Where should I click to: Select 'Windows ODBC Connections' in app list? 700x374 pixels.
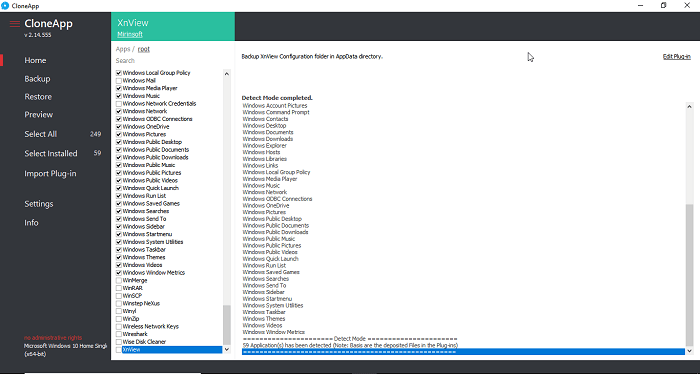[157, 119]
